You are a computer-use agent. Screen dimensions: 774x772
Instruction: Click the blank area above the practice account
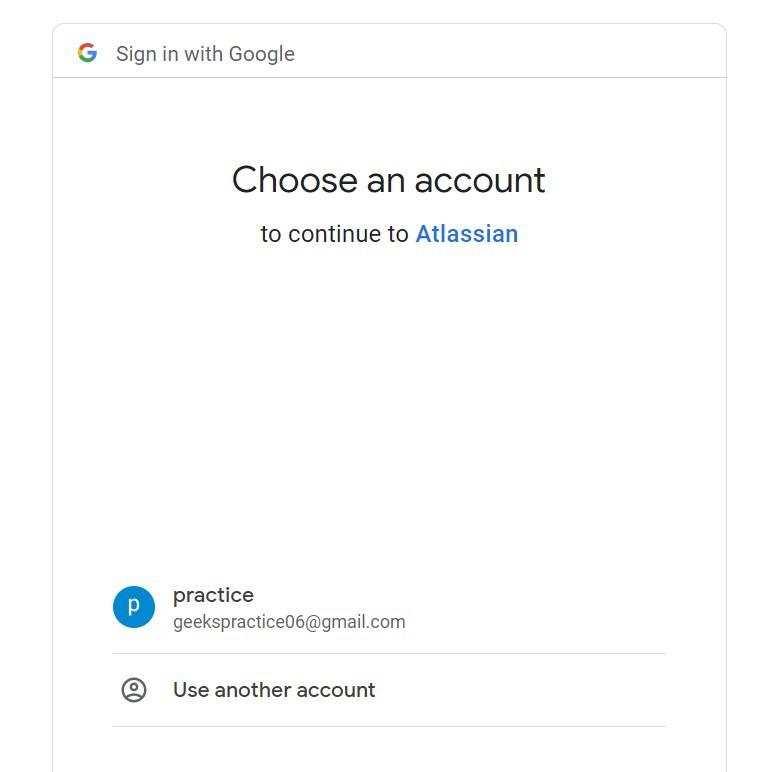point(389,420)
